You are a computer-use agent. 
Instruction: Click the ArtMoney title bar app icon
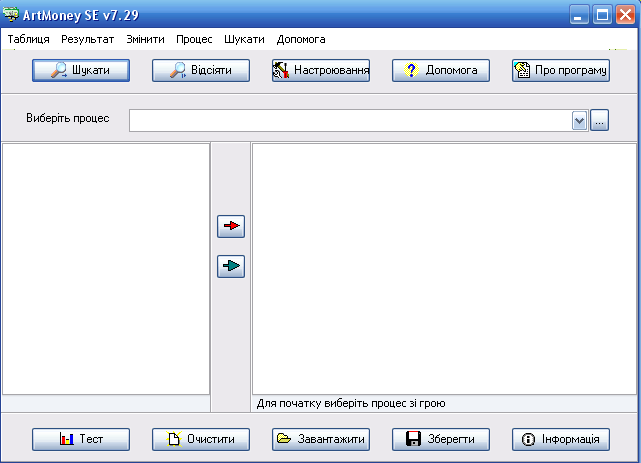[x=11, y=15]
